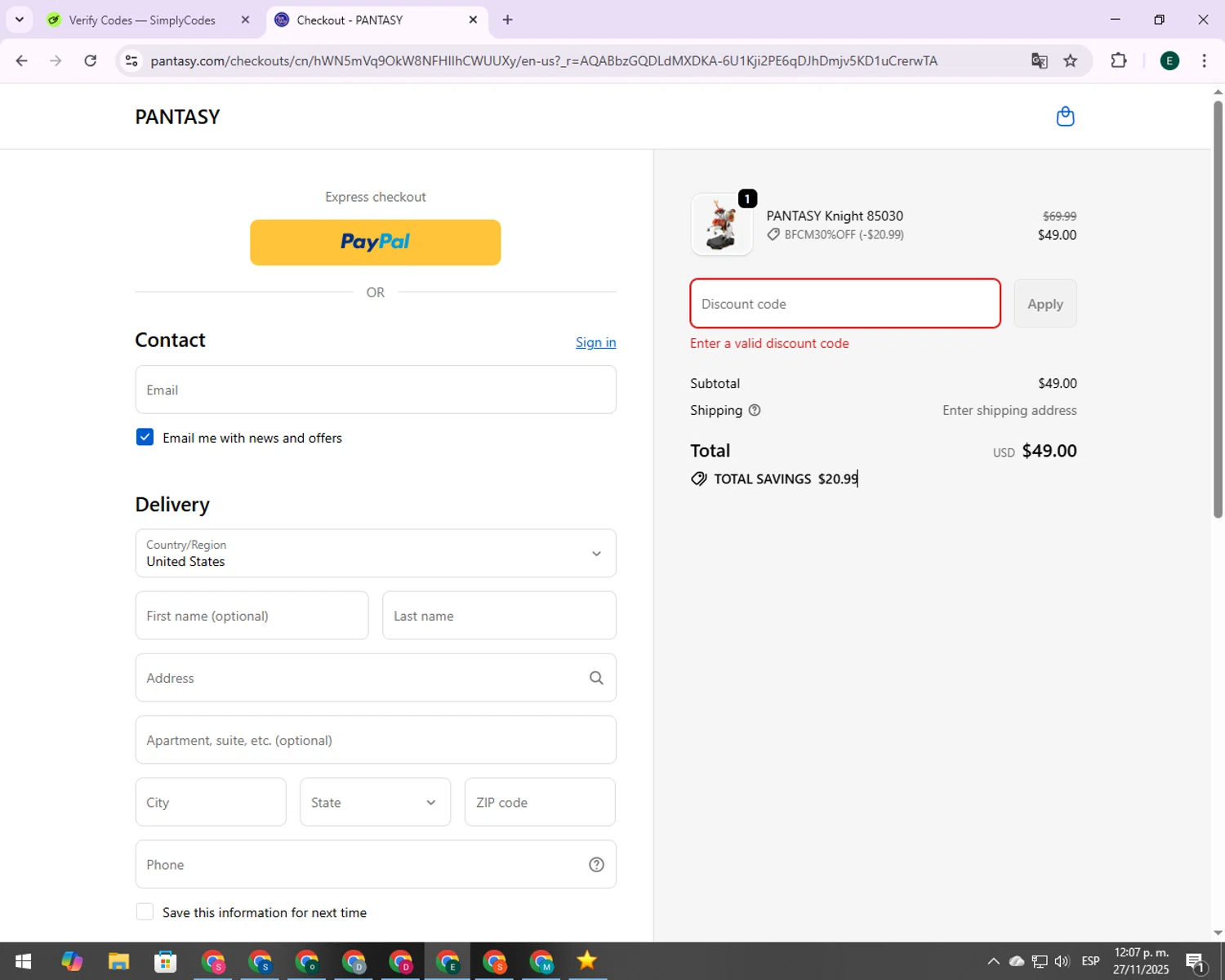Open the shopping bag cart icon
The width and height of the screenshot is (1225, 980).
click(x=1065, y=117)
